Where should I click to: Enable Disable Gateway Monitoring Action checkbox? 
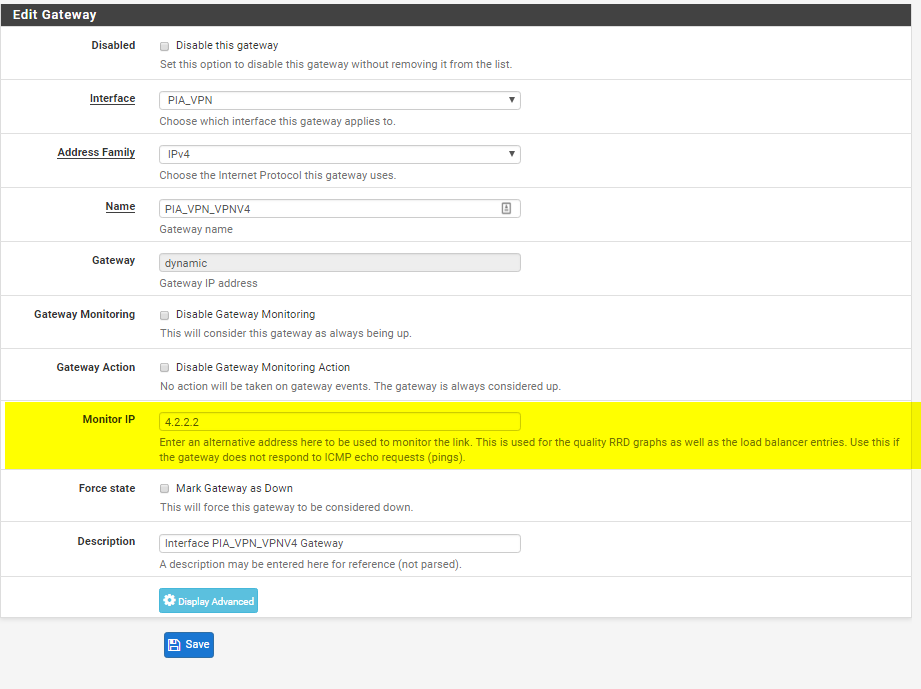click(164, 368)
